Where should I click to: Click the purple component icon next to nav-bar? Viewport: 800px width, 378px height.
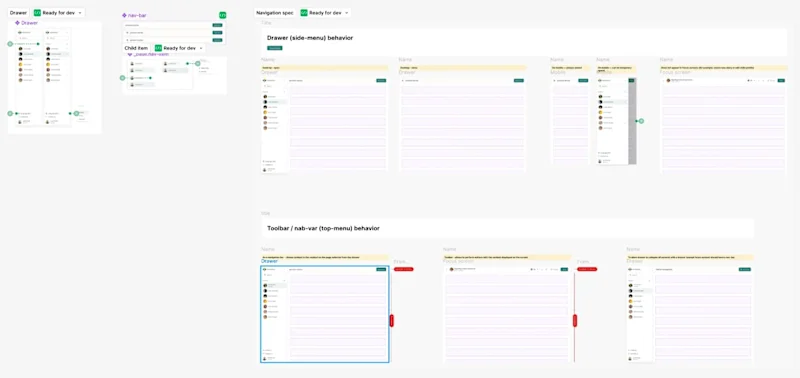(x=124, y=15)
